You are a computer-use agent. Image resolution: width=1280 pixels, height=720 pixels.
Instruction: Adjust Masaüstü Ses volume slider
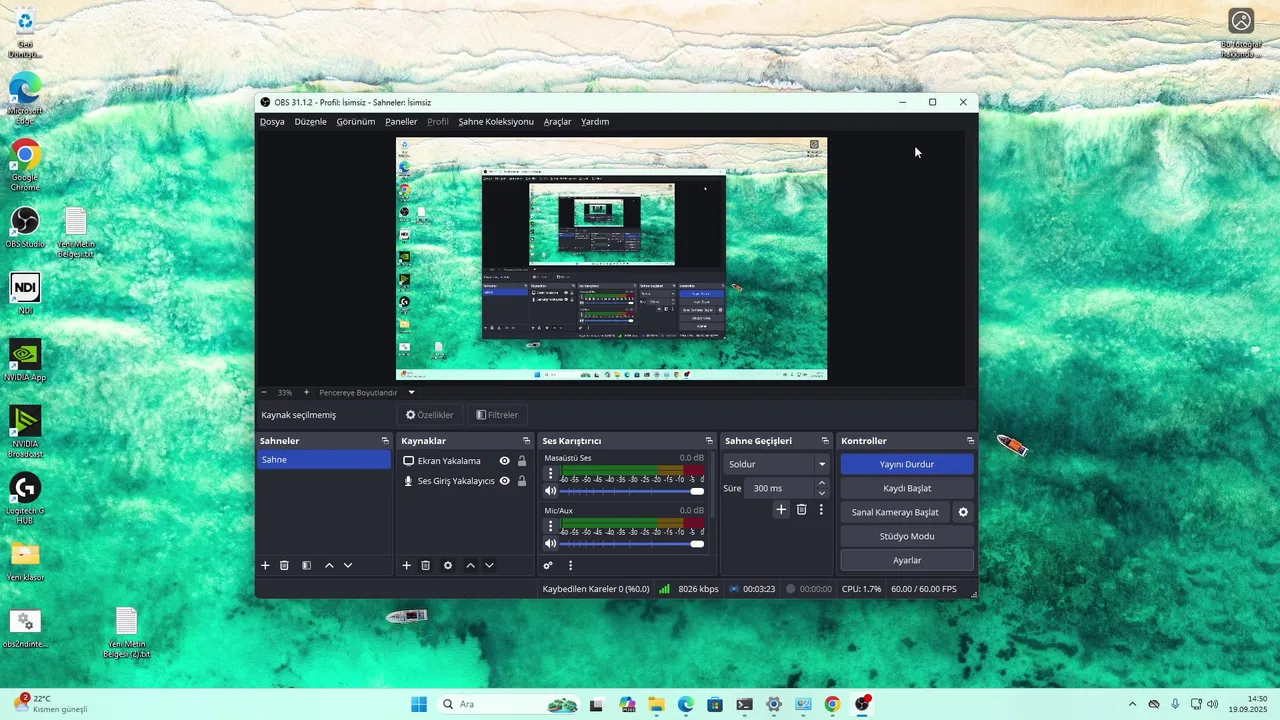631,491
